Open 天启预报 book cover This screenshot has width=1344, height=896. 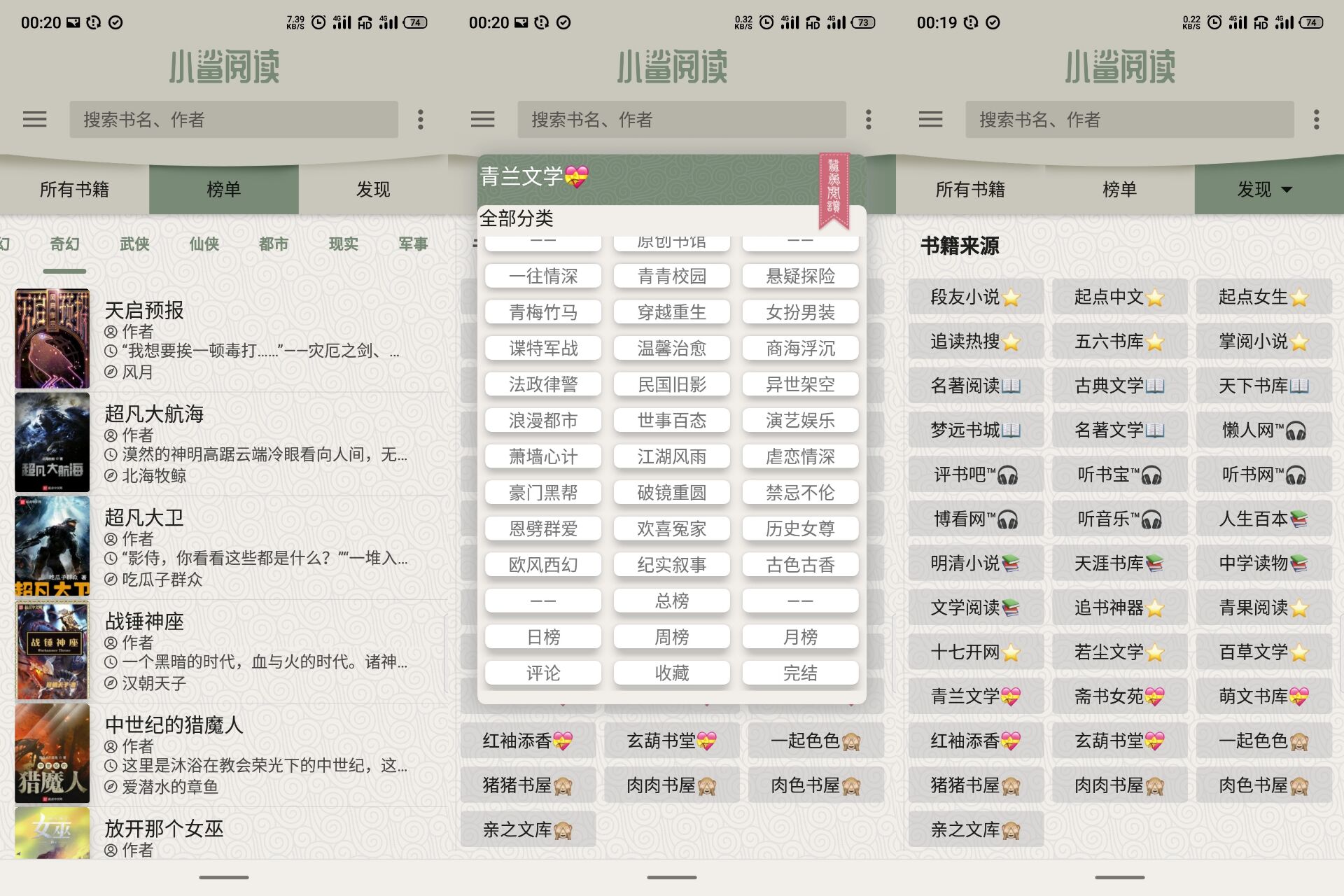coord(52,338)
